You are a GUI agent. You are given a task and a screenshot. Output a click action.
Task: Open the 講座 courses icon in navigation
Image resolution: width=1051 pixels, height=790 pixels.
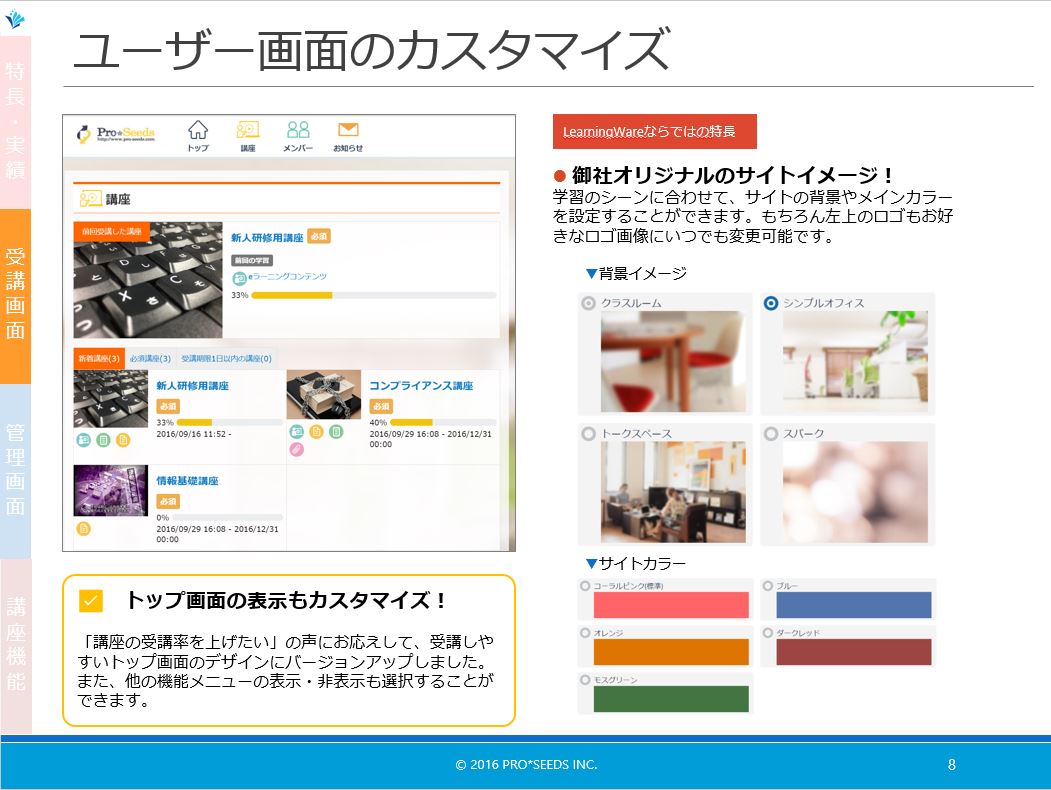point(248,130)
